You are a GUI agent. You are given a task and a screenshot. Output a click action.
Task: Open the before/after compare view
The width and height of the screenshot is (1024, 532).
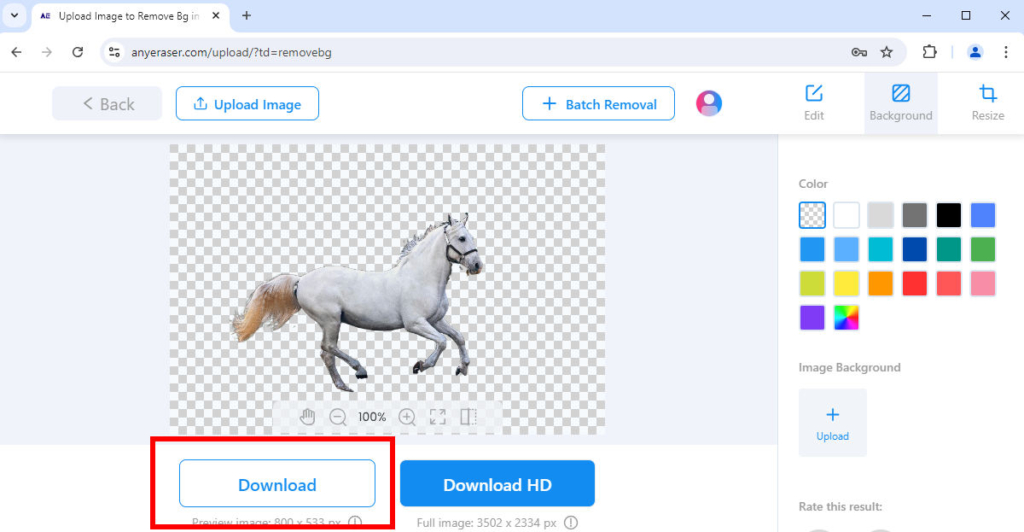click(468, 417)
